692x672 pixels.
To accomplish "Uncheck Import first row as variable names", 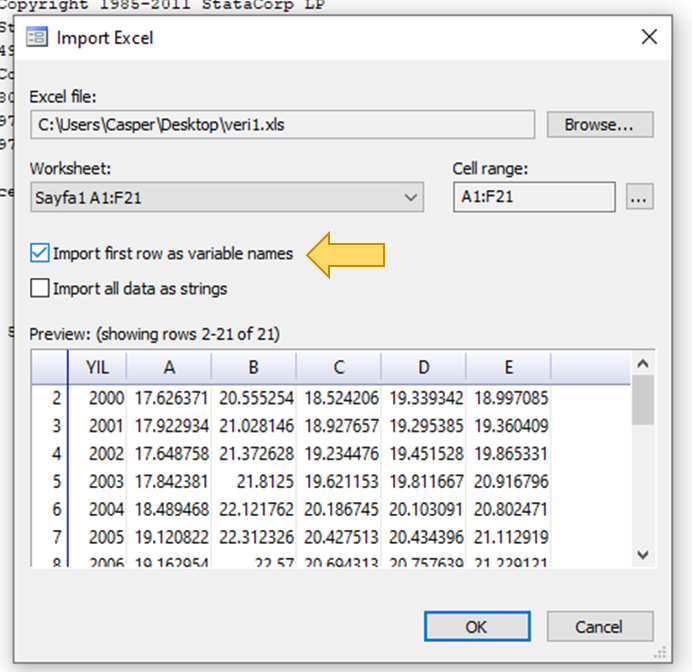I will [40, 253].
